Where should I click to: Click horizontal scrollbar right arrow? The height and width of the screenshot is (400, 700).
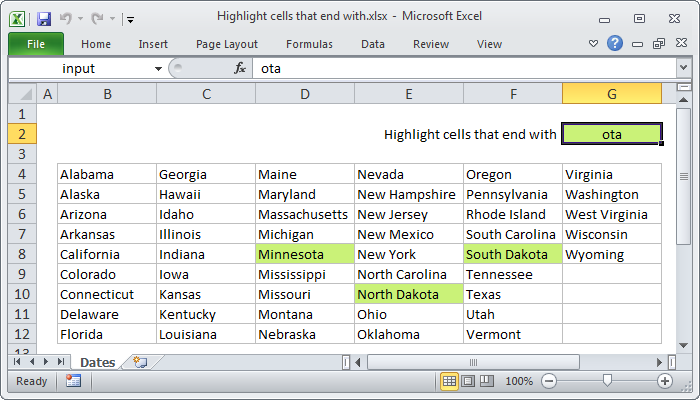(x=659, y=362)
